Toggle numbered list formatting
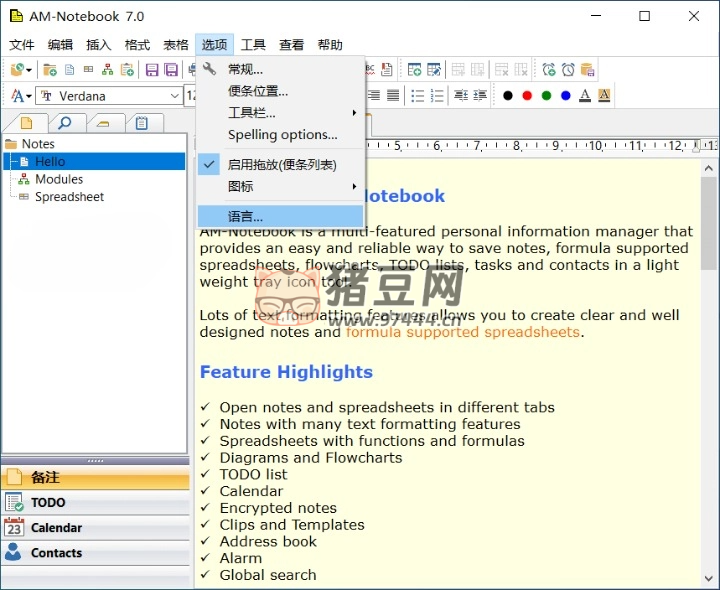 437,96
